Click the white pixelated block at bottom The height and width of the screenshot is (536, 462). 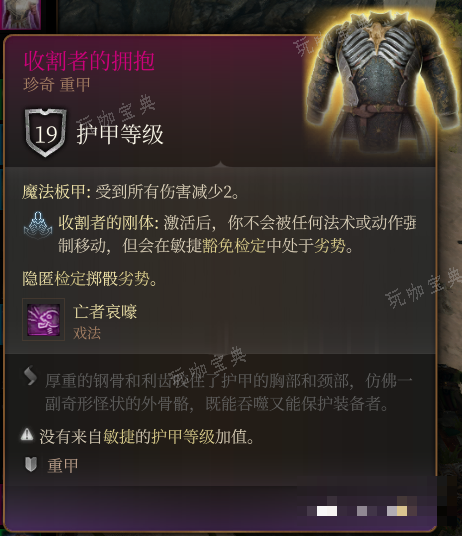point(327,511)
